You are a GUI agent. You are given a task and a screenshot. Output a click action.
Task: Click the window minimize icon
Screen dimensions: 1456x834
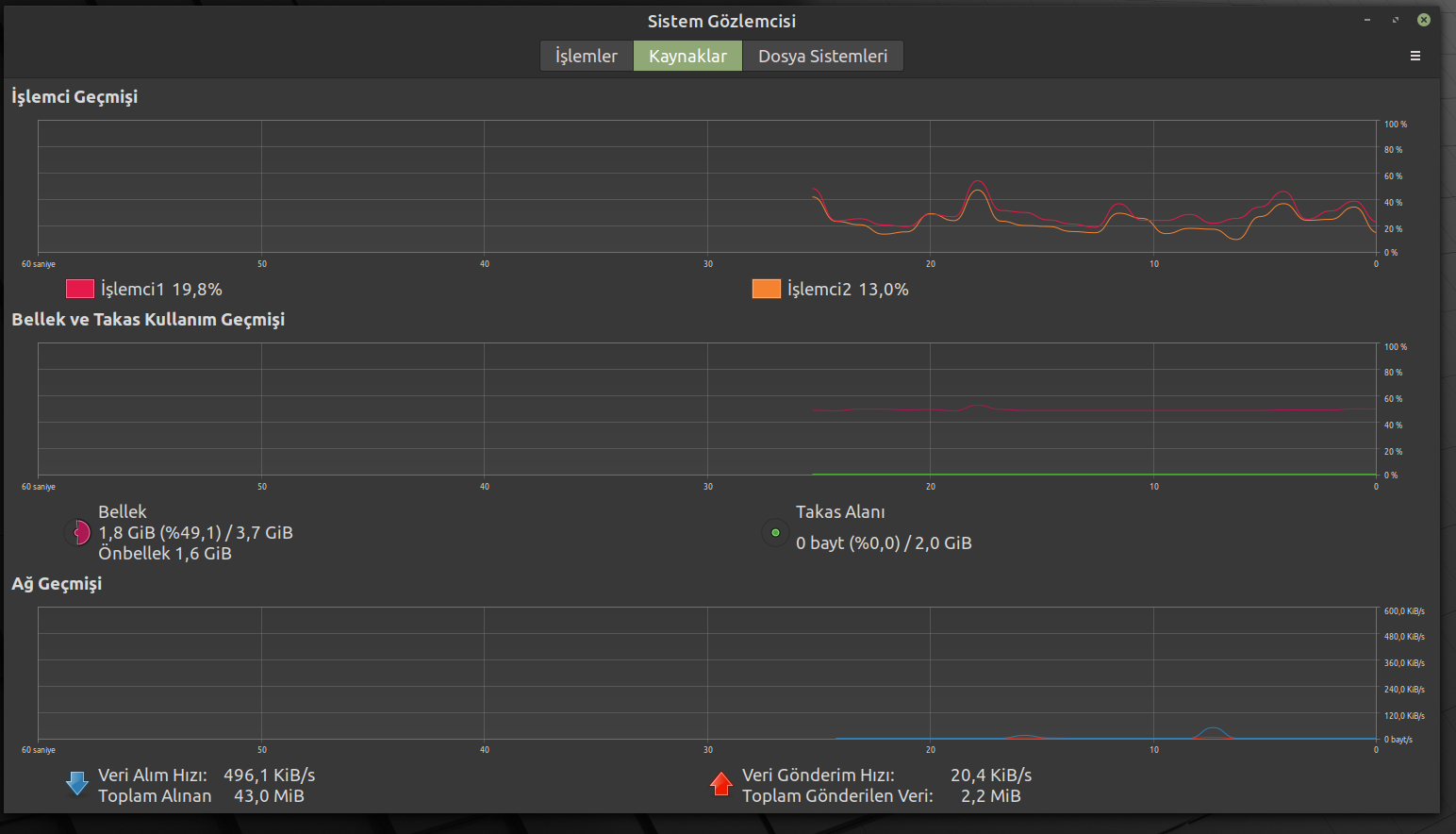[x=1366, y=20]
